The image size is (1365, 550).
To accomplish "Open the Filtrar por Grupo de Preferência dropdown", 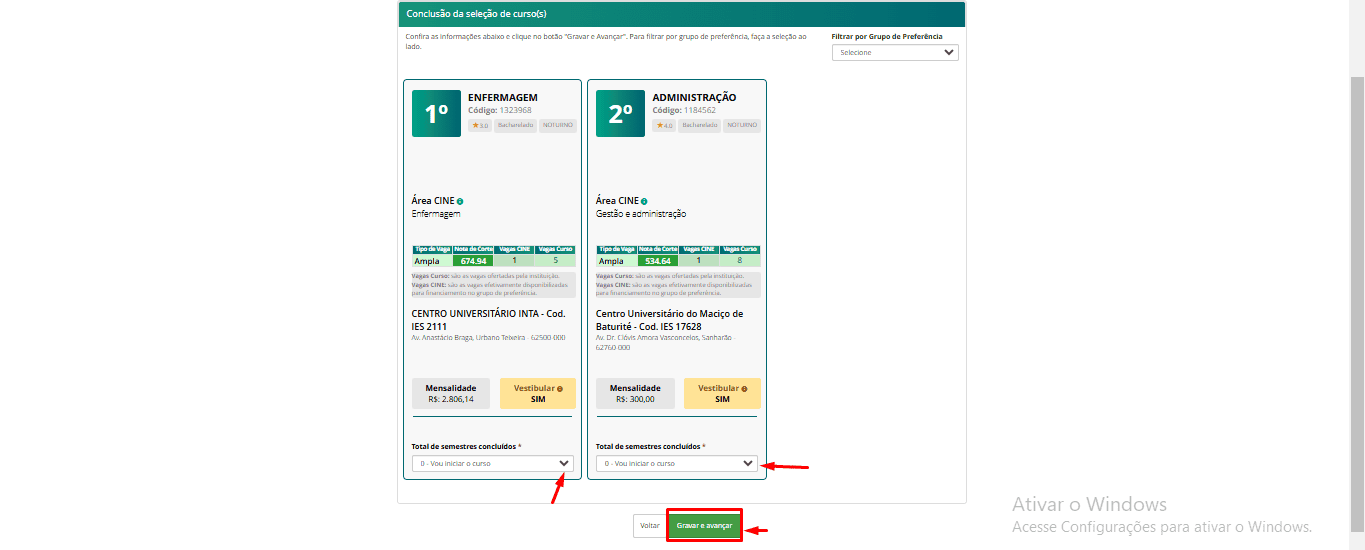I will (x=895, y=52).
